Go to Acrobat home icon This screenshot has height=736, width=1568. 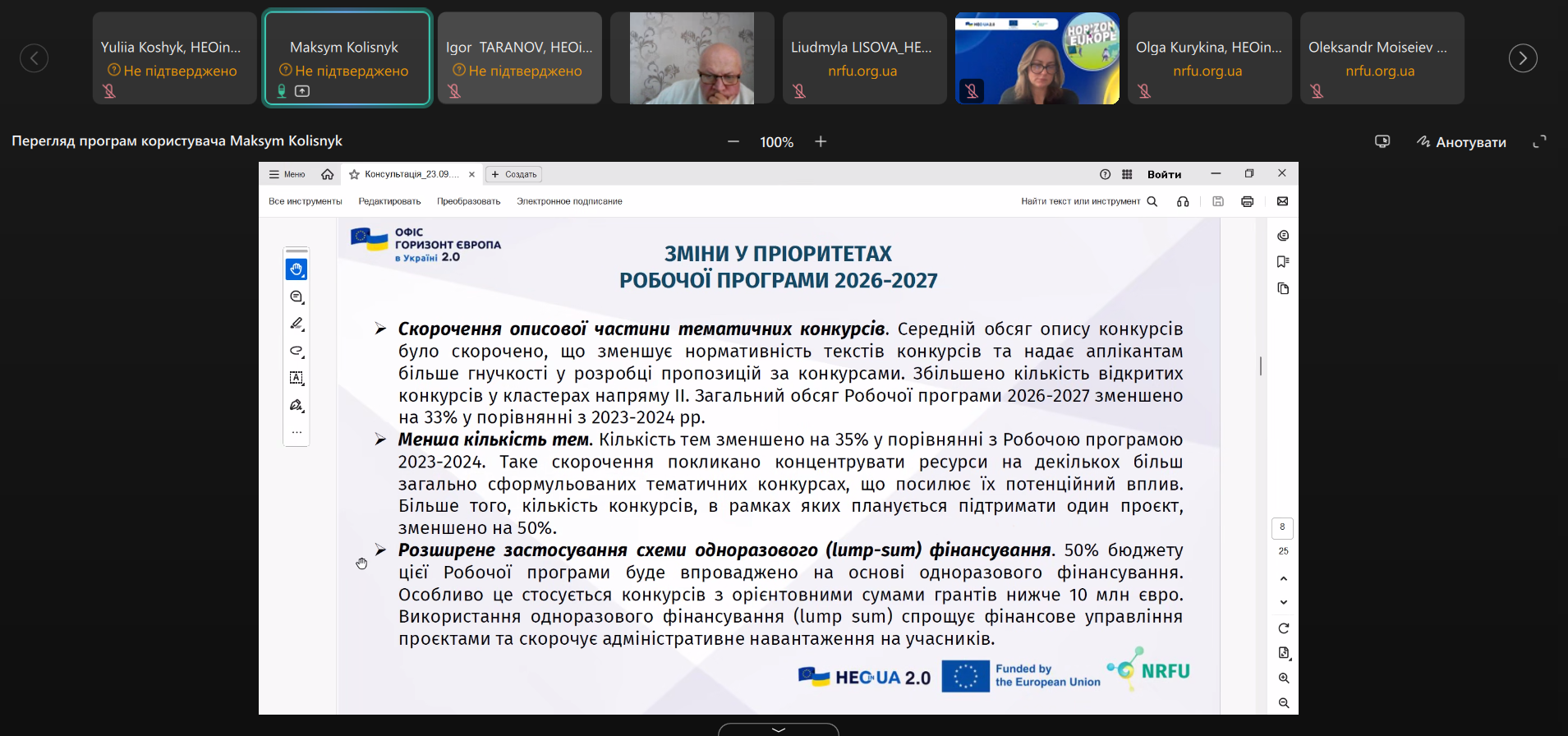[327, 174]
